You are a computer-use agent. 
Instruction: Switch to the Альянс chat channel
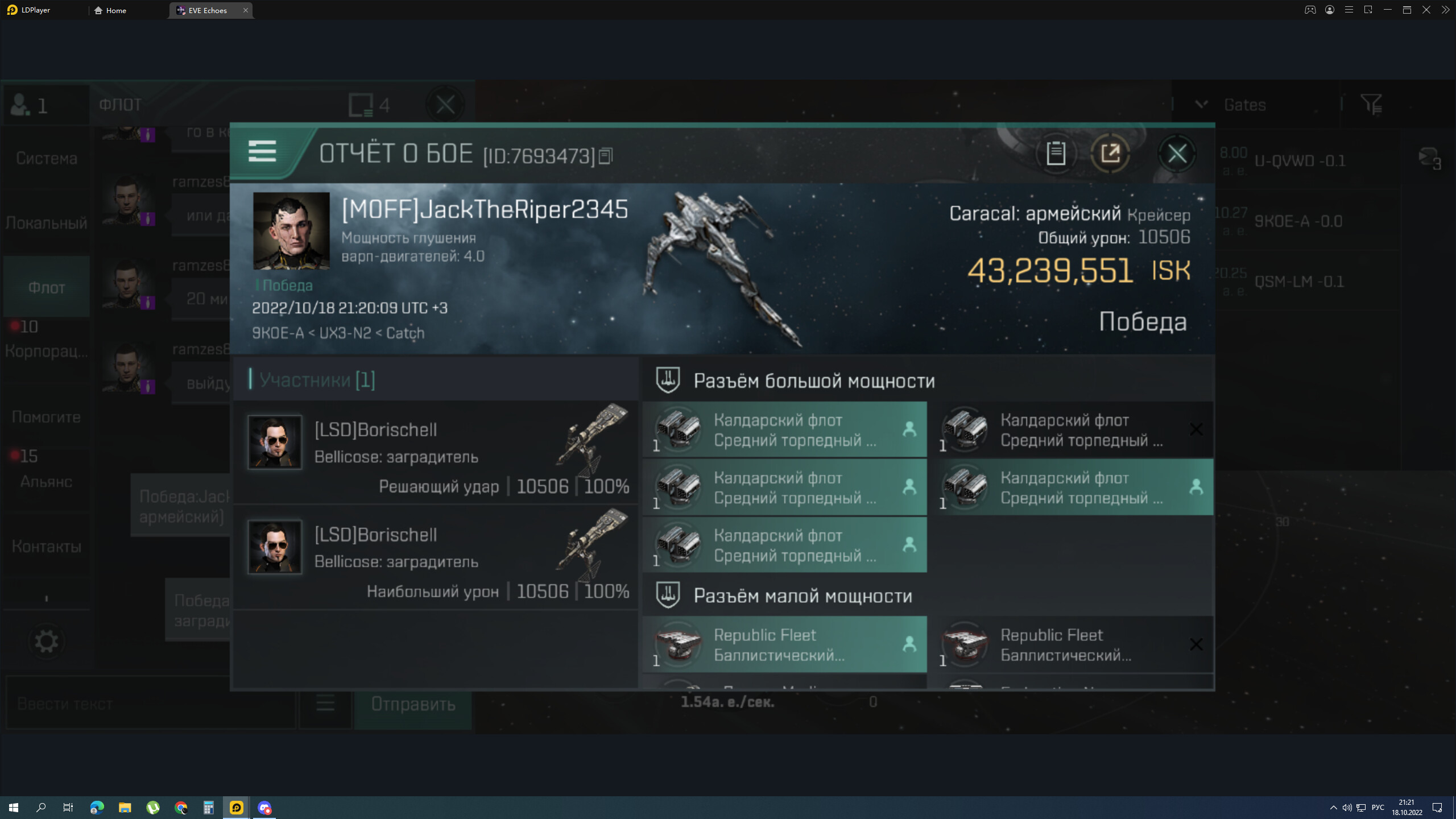tap(46, 481)
